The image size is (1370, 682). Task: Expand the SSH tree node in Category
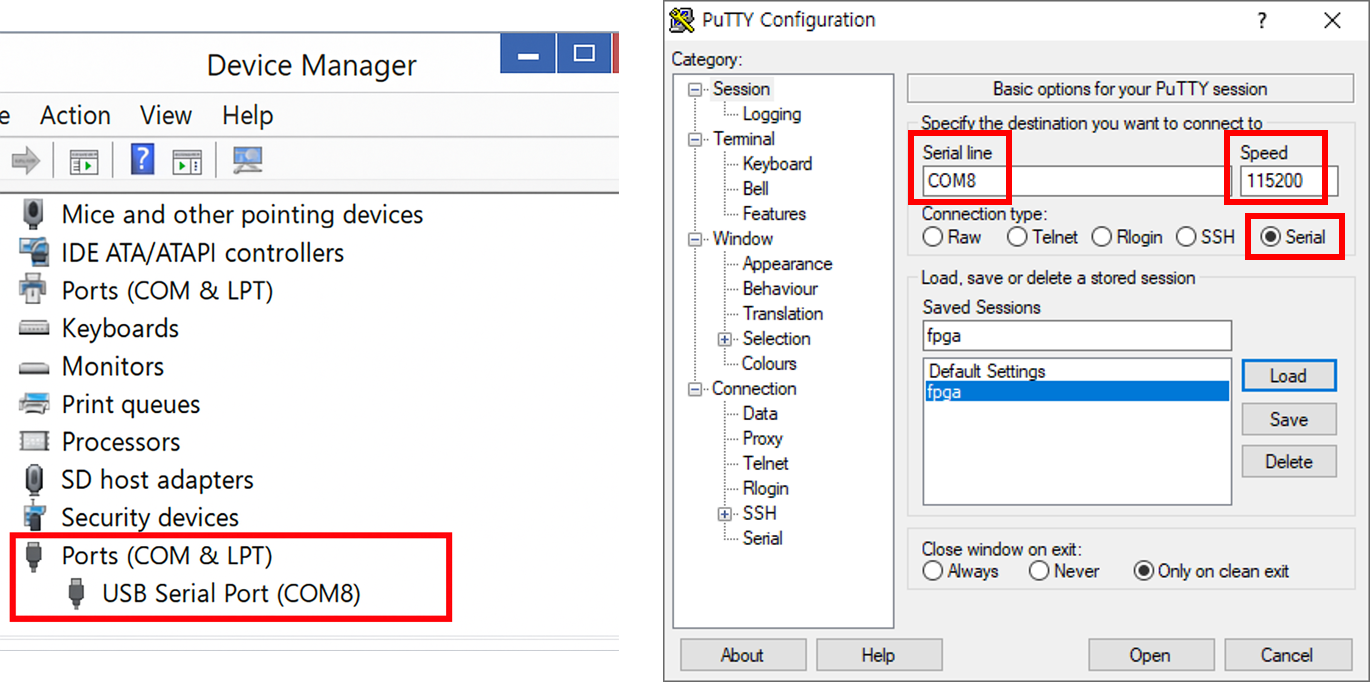725,514
